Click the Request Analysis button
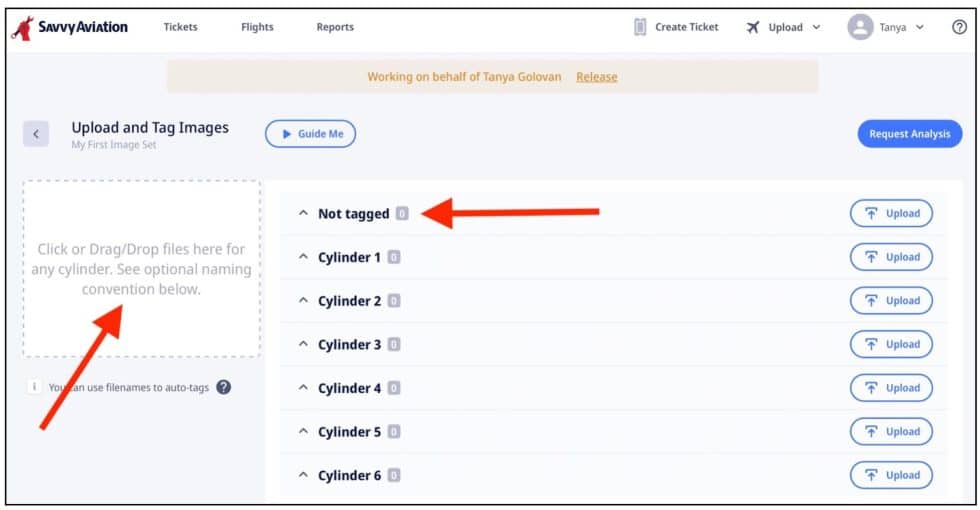Image resolution: width=980 pixels, height=510 pixels. pyautogui.click(x=909, y=134)
